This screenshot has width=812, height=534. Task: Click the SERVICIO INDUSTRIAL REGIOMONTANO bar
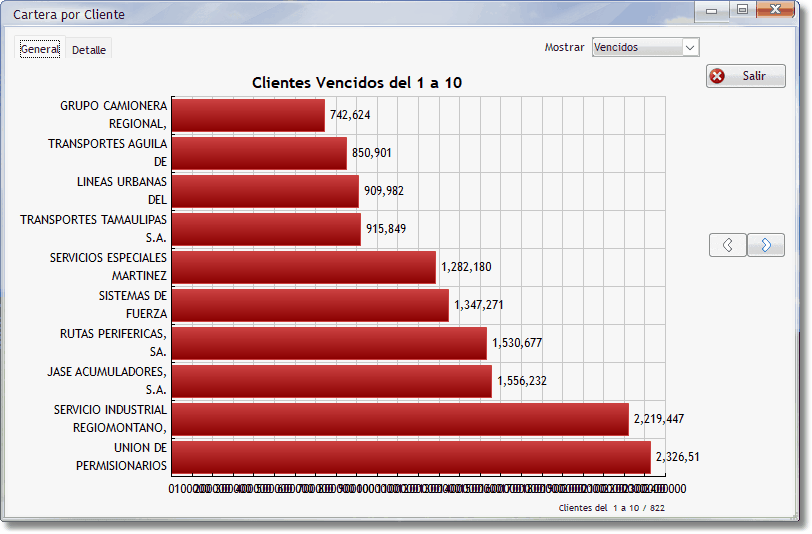point(400,419)
